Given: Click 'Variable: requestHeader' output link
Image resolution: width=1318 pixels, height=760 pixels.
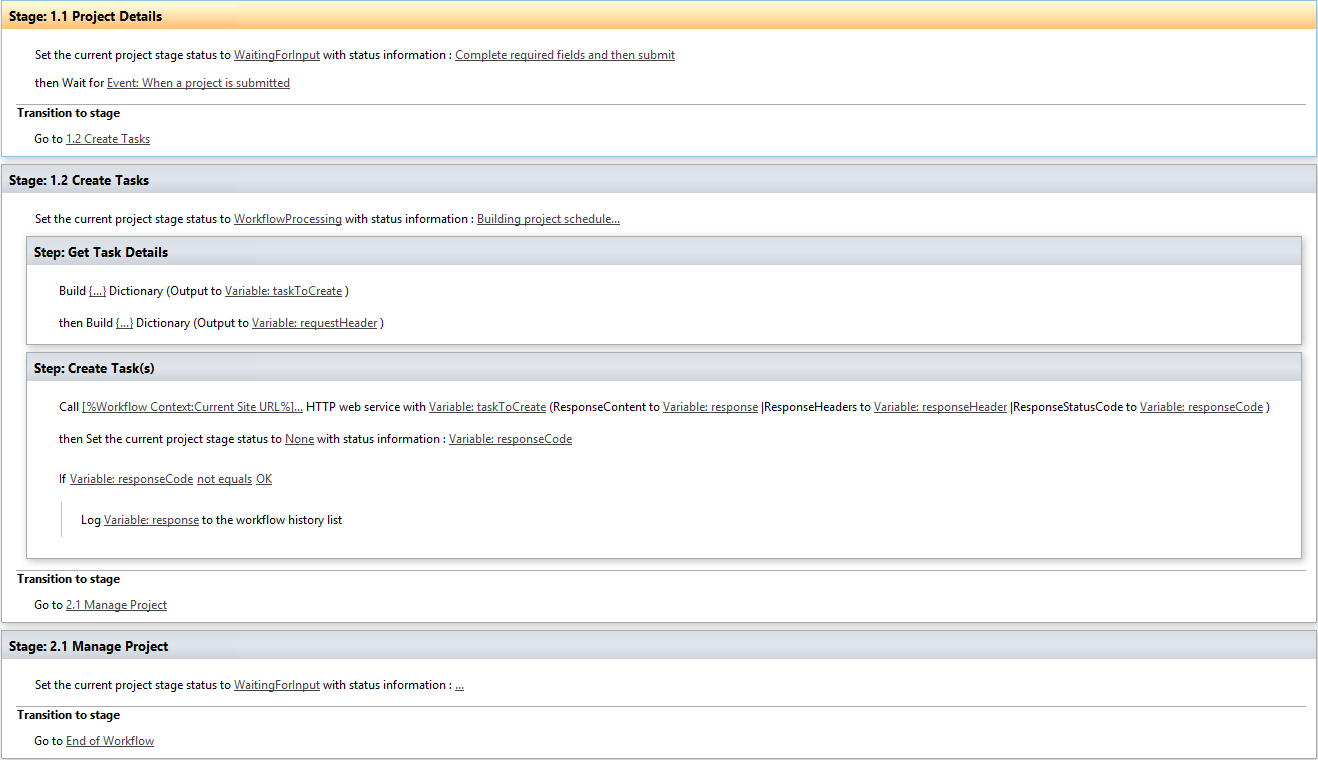Looking at the screenshot, I should [x=315, y=323].
